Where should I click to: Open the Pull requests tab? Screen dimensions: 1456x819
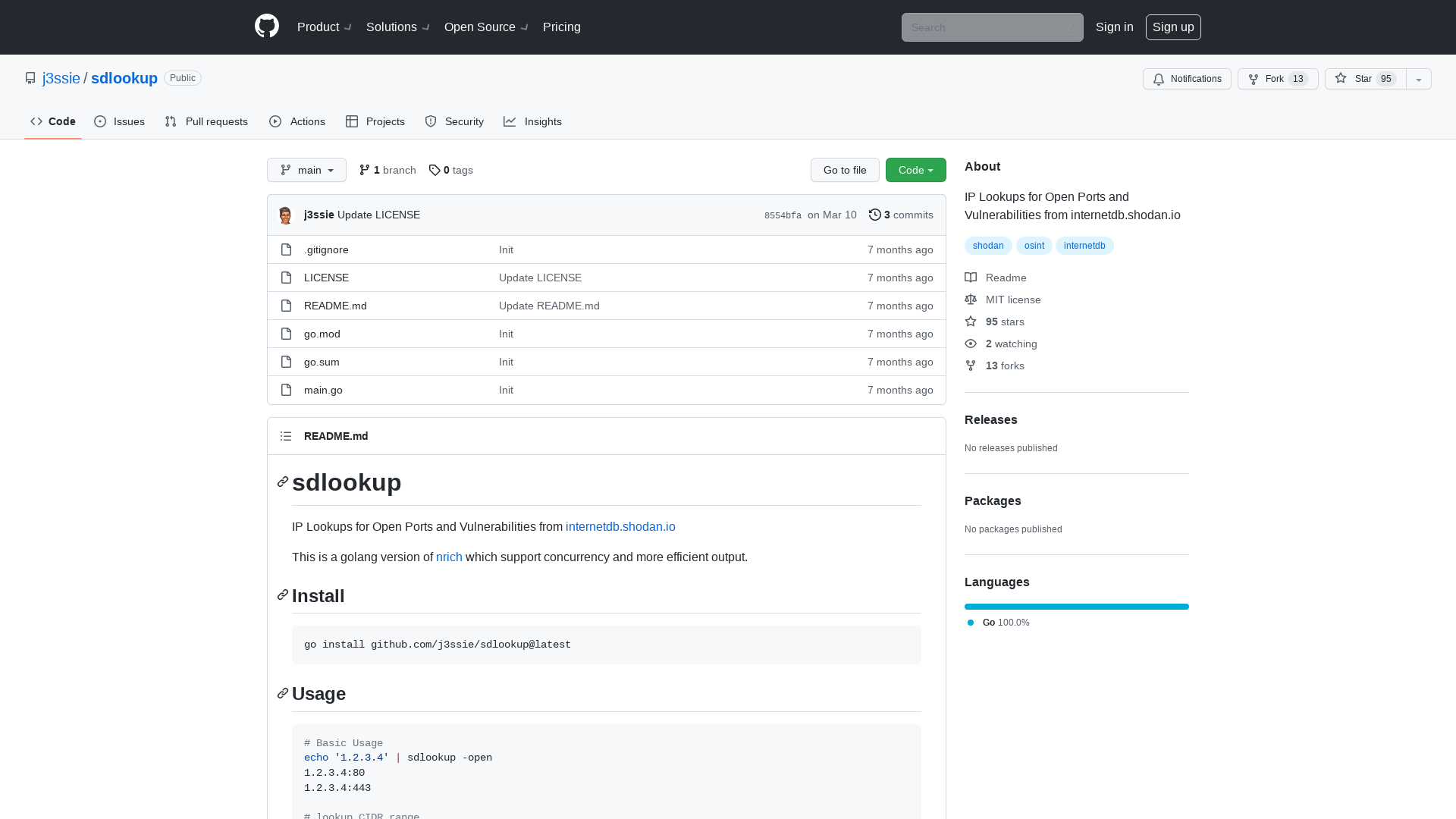(x=206, y=121)
